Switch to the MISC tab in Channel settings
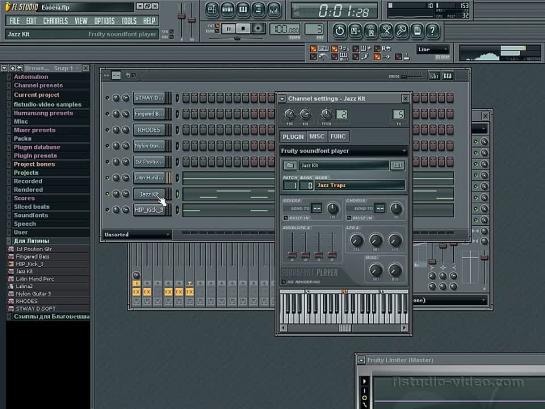 pyautogui.click(x=317, y=137)
